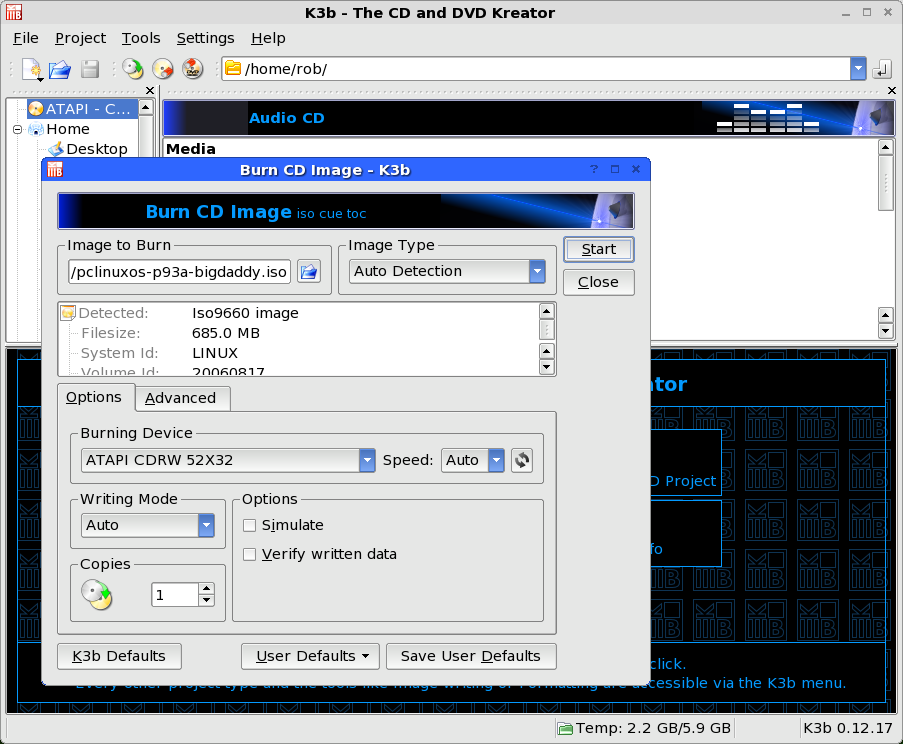Viewport: 903px width, 744px height.
Task: Click the Copies number field
Action: click(175, 594)
